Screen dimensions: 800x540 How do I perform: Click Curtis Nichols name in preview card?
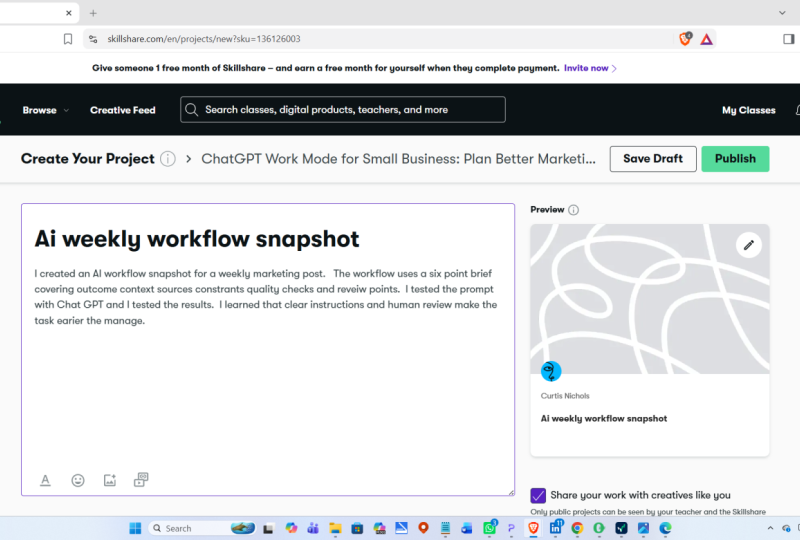565,396
